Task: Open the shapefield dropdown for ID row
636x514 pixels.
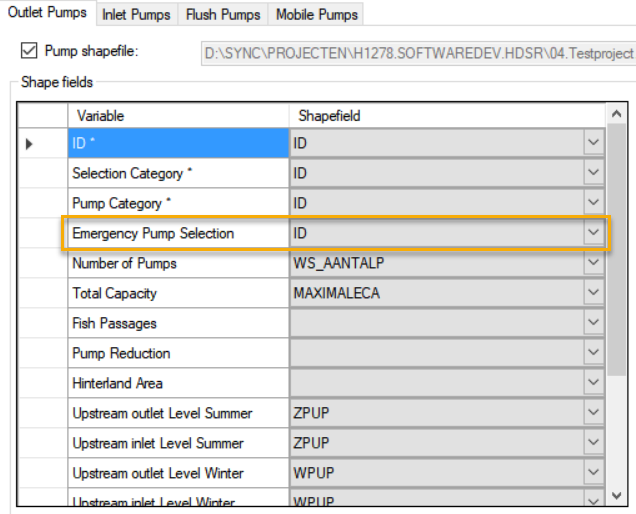Action: 594,144
